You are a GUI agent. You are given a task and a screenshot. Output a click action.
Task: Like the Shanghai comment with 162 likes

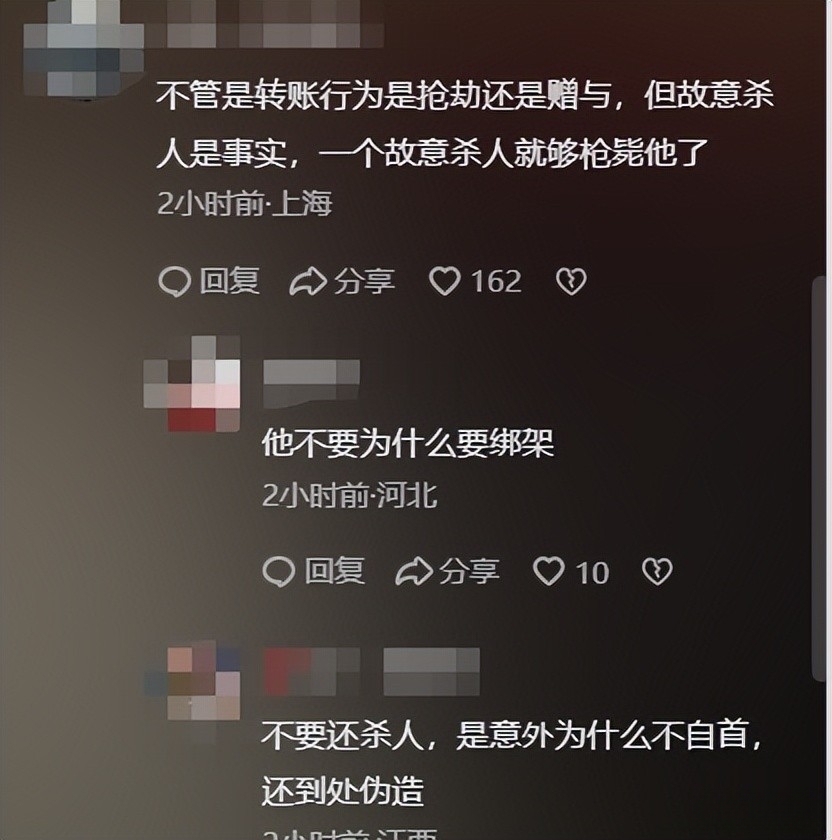tap(444, 281)
